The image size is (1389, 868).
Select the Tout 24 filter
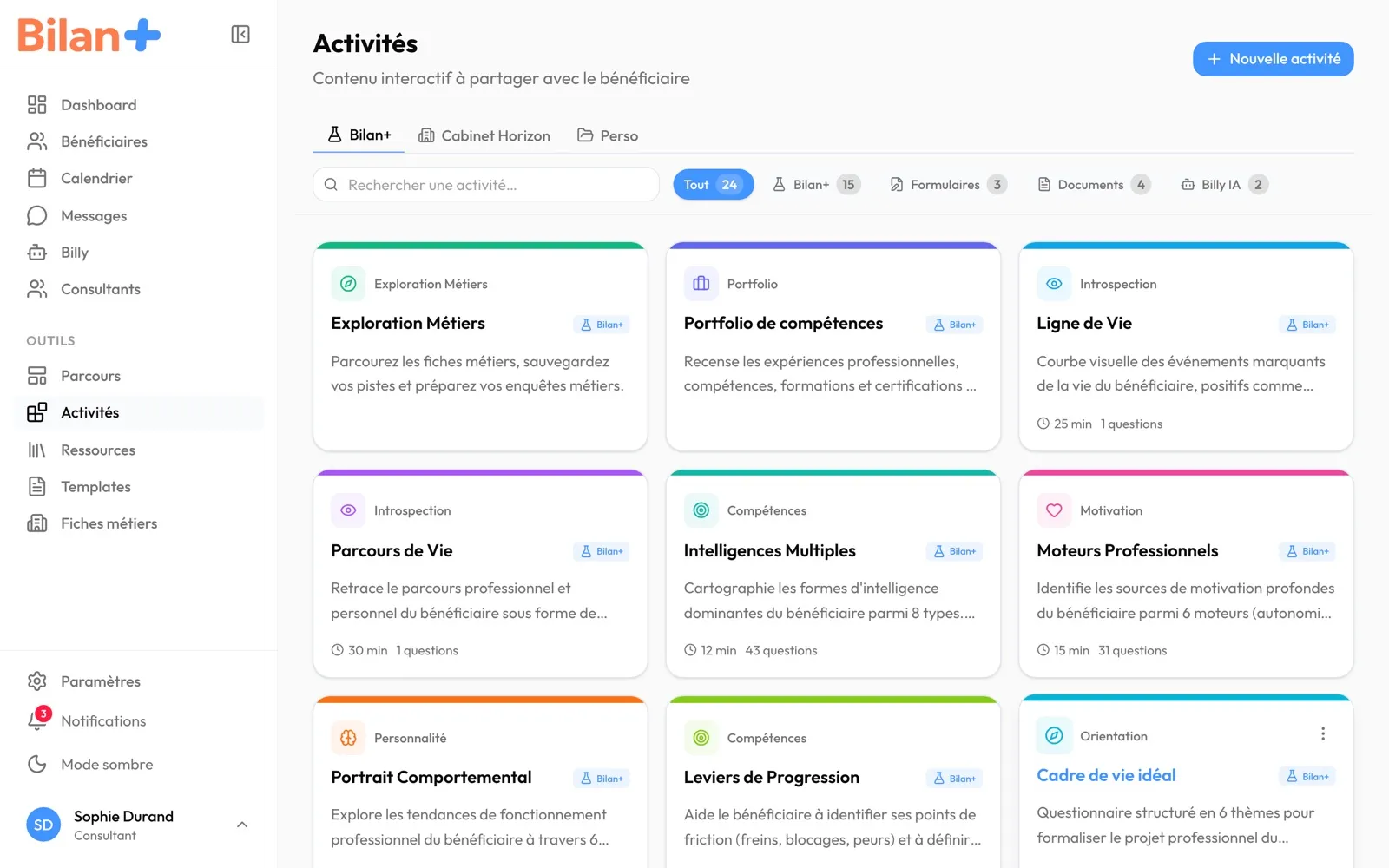point(713,185)
